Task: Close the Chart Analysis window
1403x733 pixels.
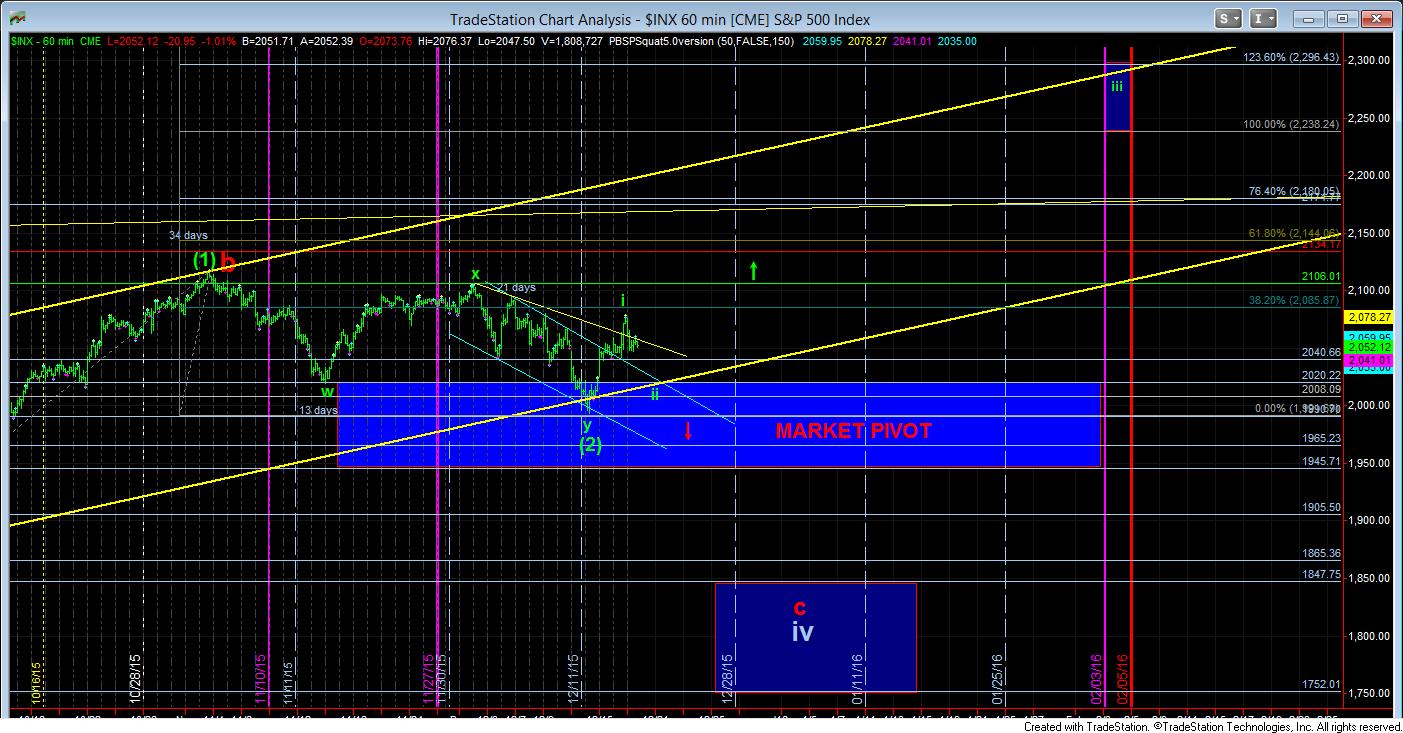Action: pyautogui.click(x=1376, y=18)
